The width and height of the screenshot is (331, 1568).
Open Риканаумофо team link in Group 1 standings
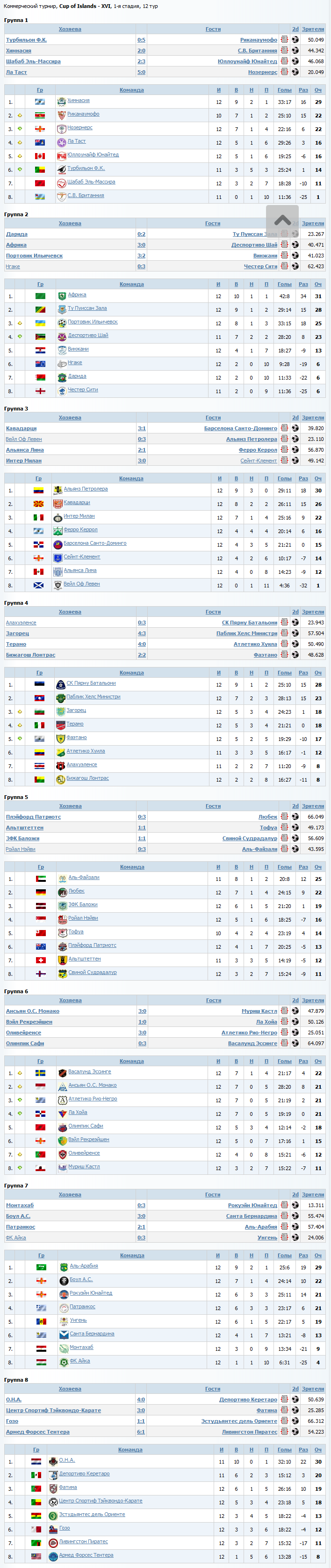tap(83, 114)
